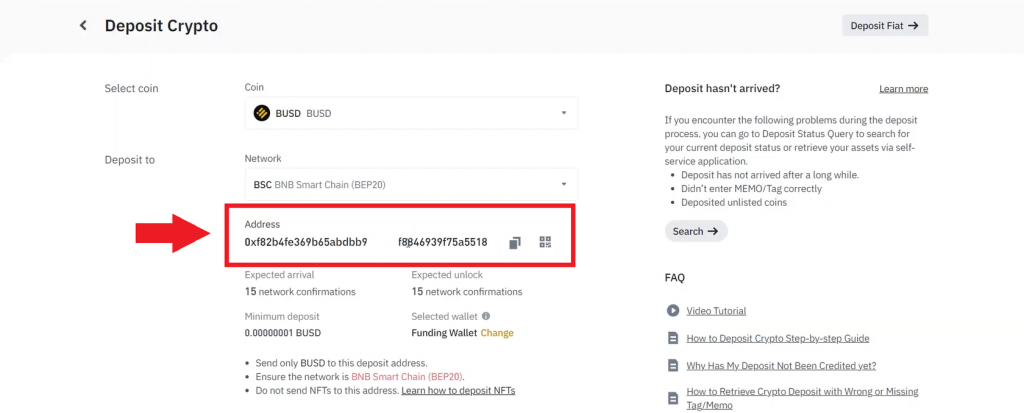The height and width of the screenshot is (413, 1024).
Task: Open Learn how to deposit NFTs
Action: 458,391
